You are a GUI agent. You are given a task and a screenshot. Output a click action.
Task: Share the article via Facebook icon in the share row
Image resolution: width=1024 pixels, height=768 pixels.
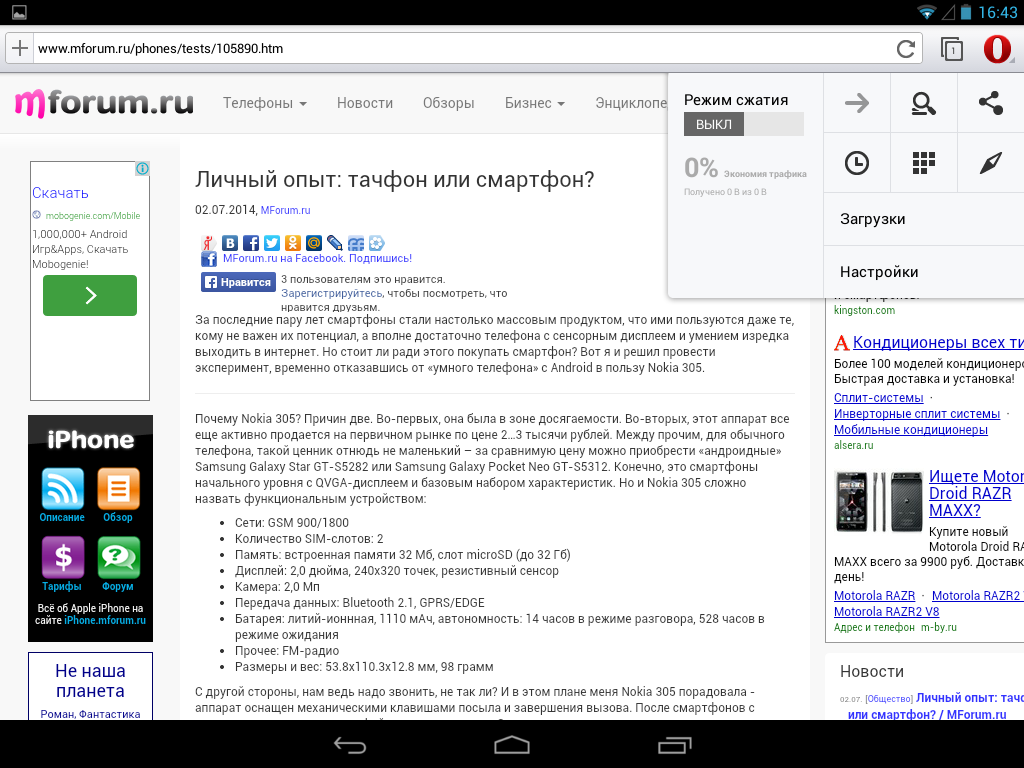tap(251, 243)
